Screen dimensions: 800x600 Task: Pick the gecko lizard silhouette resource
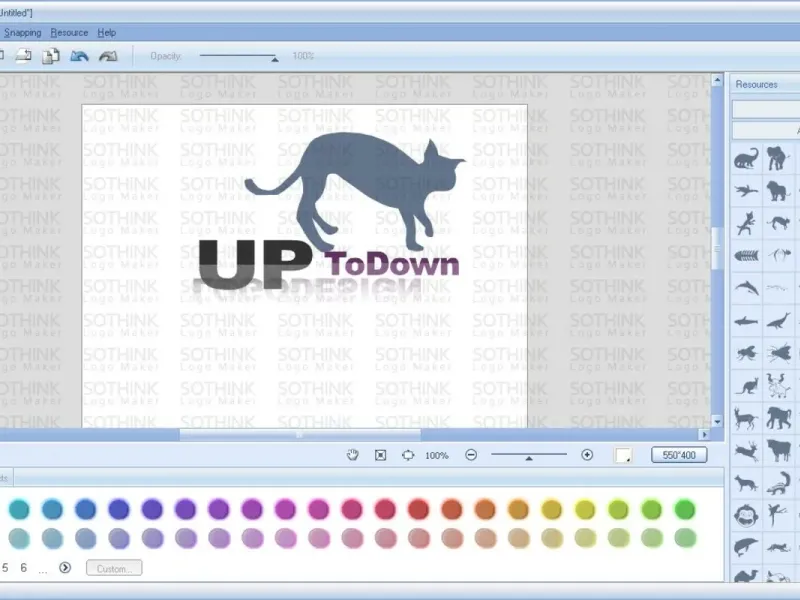coord(746,223)
